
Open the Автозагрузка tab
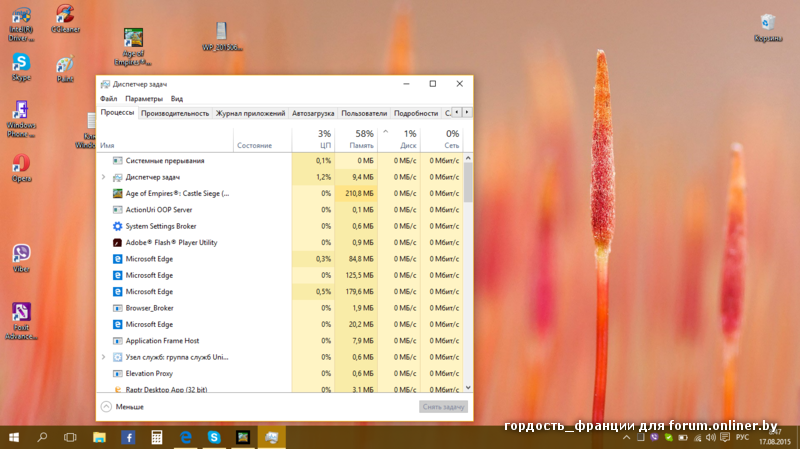(314, 114)
